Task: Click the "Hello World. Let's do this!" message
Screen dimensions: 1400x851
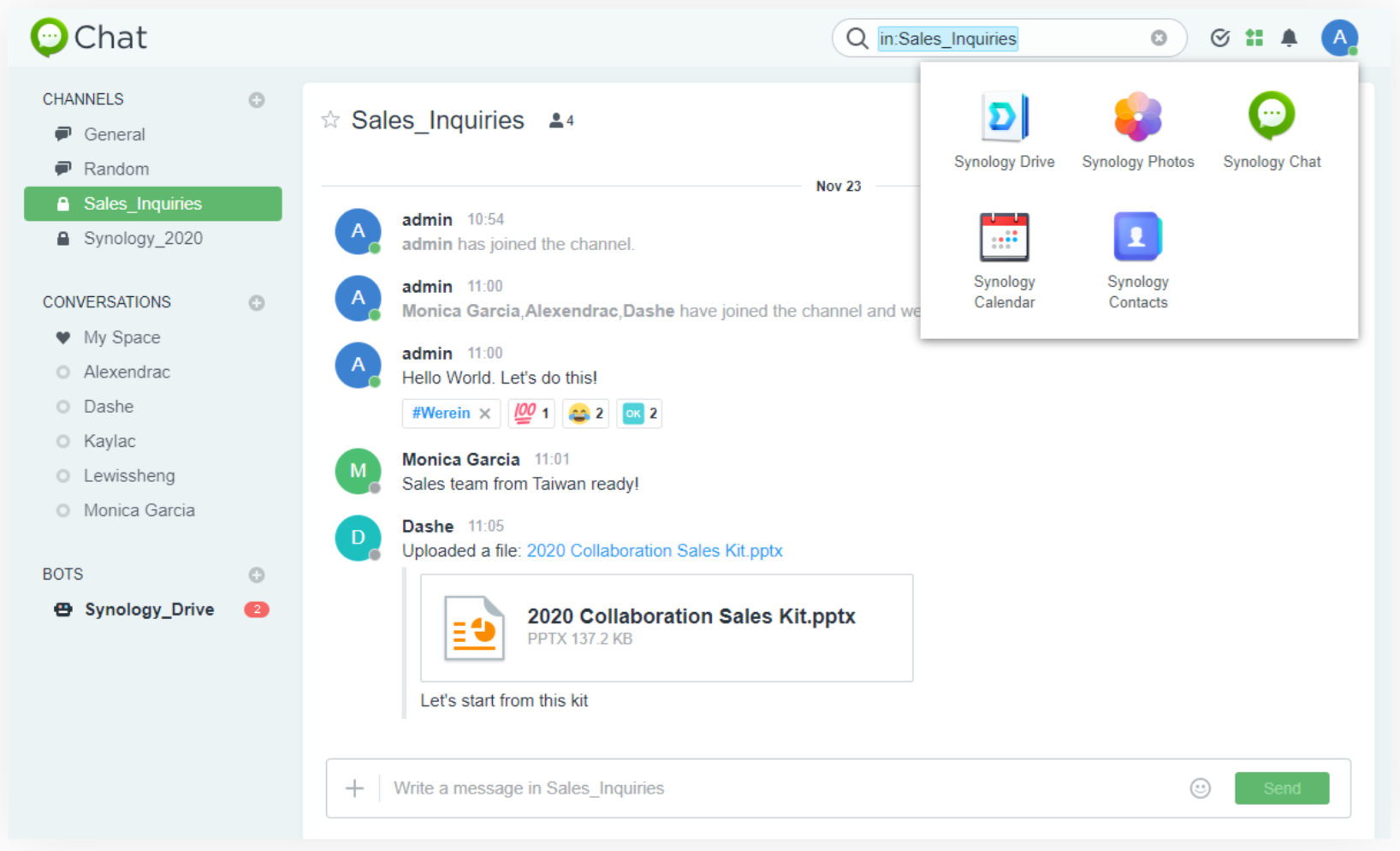Action: pos(500,378)
